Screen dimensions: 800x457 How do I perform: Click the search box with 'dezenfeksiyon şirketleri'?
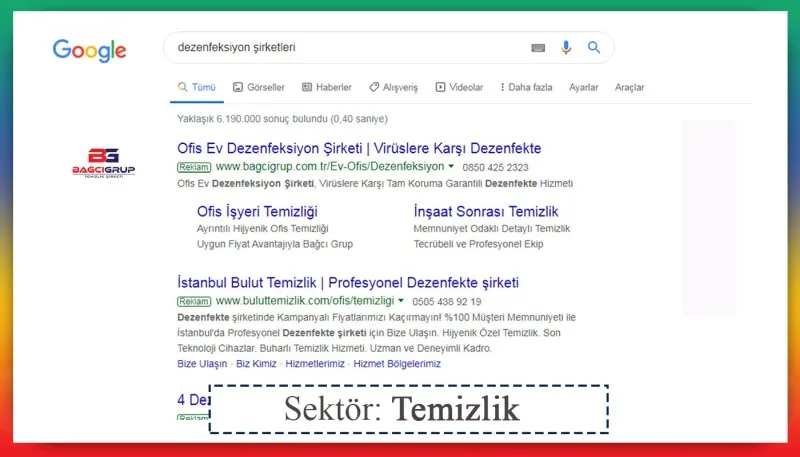(389, 47)
